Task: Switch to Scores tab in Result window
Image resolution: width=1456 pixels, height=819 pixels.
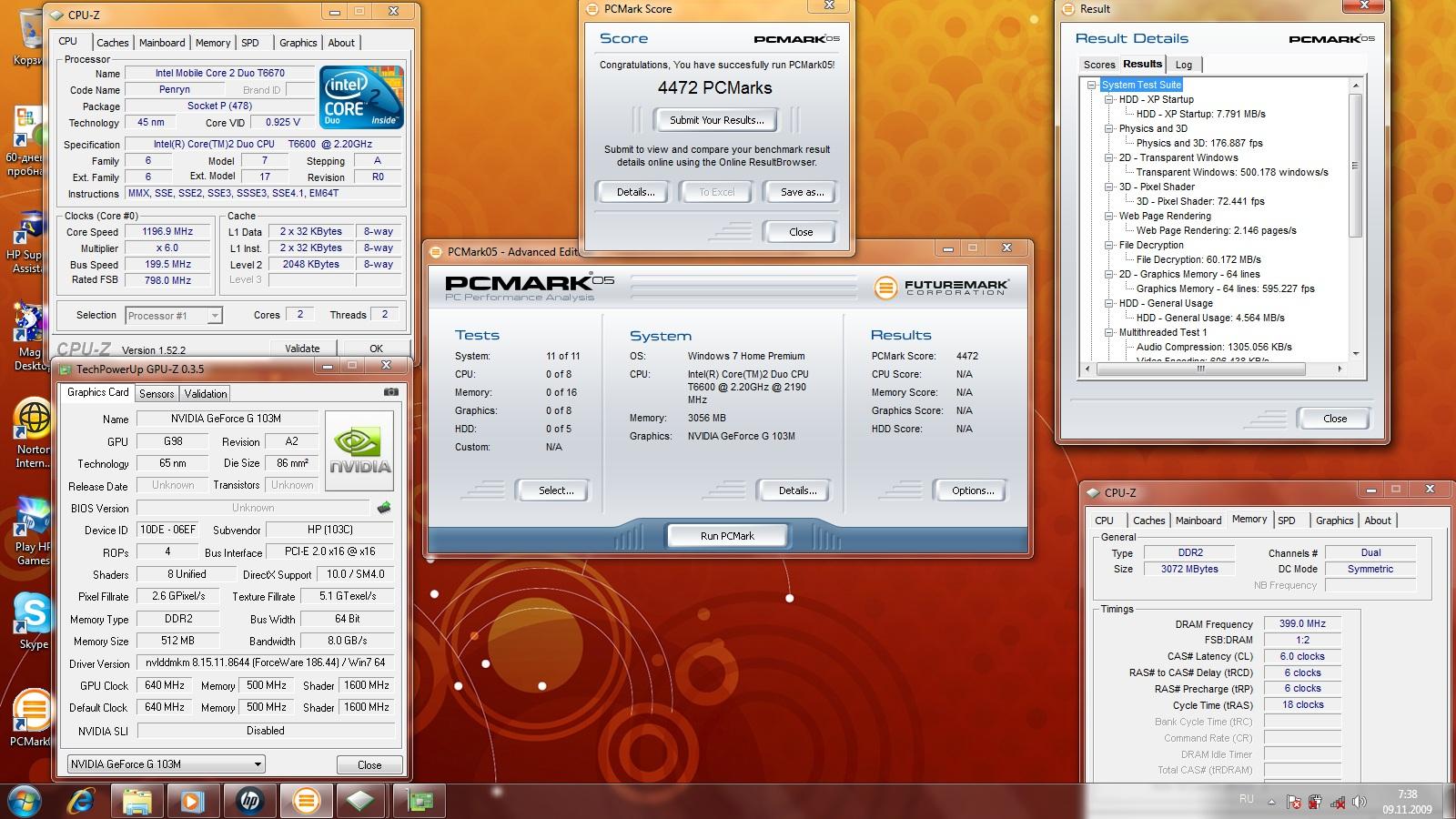Action: [x=1099, y=65]
